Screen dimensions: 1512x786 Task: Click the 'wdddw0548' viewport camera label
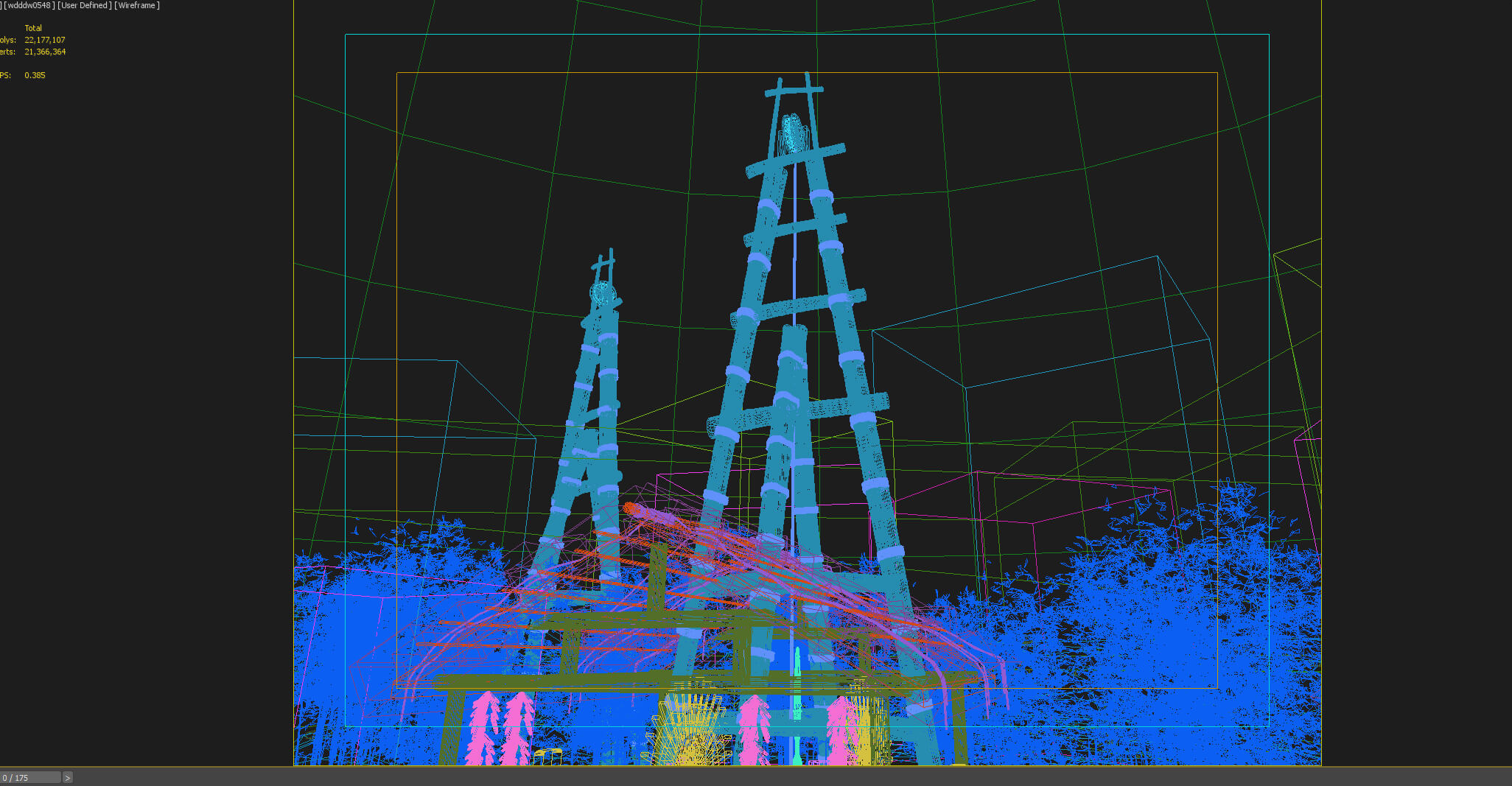(29, 5)
